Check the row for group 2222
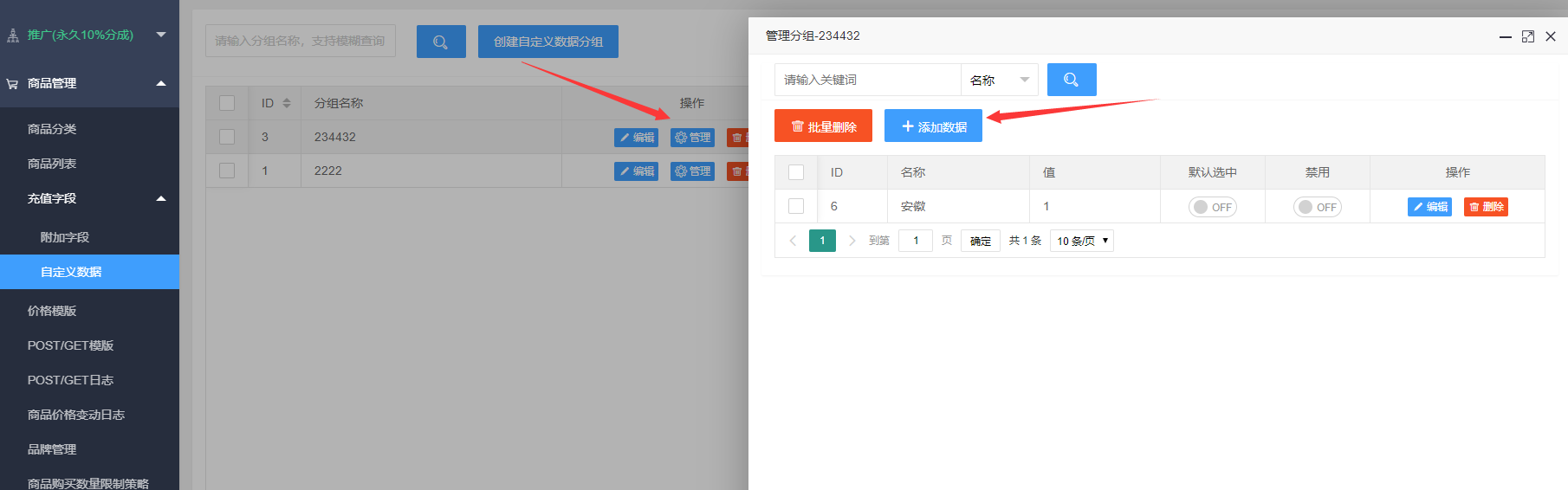Viewport: 1568px width, 490px height. click(x=227, y=171)
